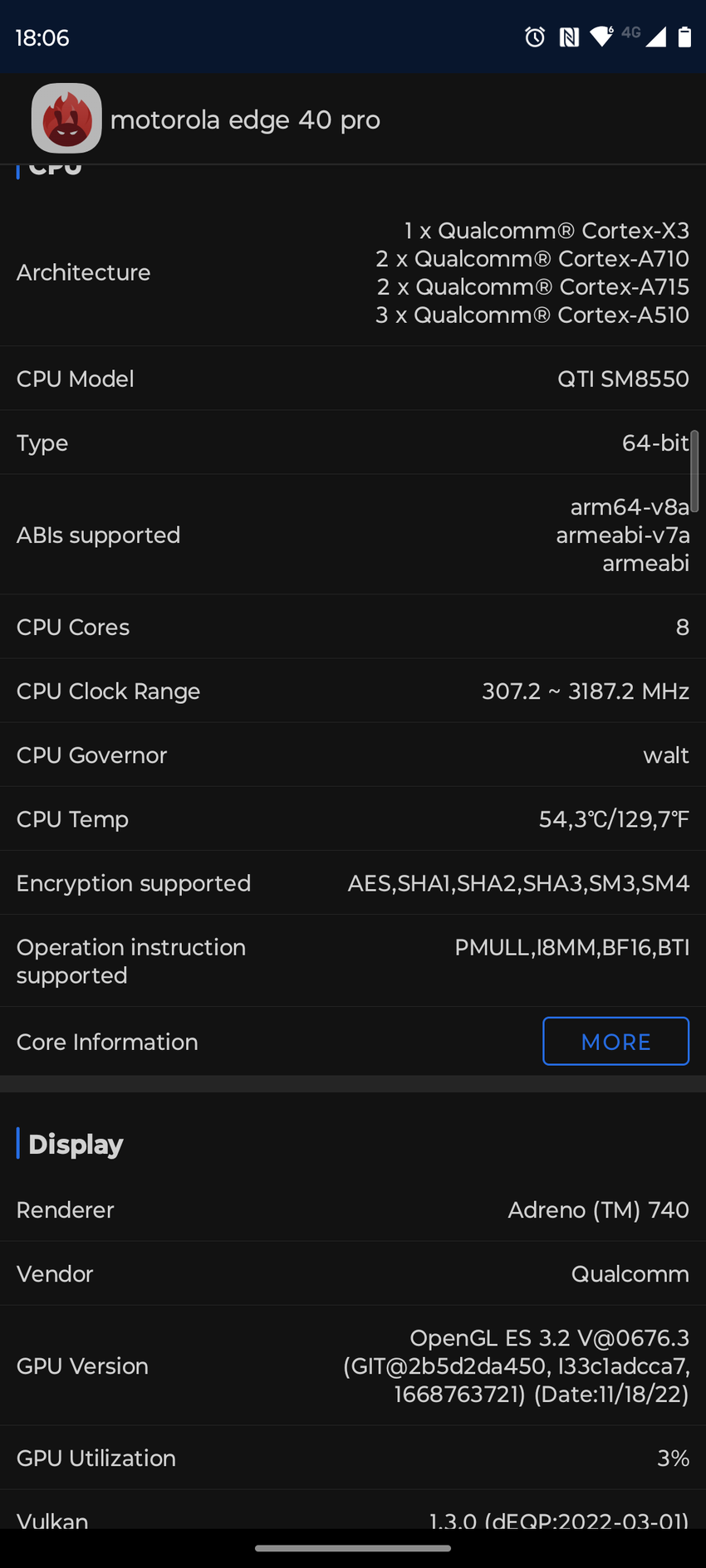Tap the CPU Clock Range row
The image size is (706, 1568).
pyautogui.click(x=353, y=691)
